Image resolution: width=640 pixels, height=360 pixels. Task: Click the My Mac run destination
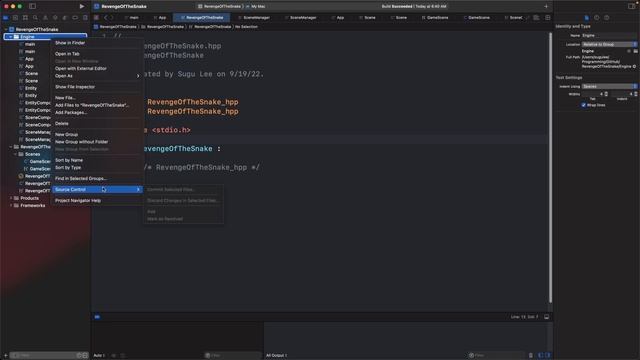click(258, 6)
